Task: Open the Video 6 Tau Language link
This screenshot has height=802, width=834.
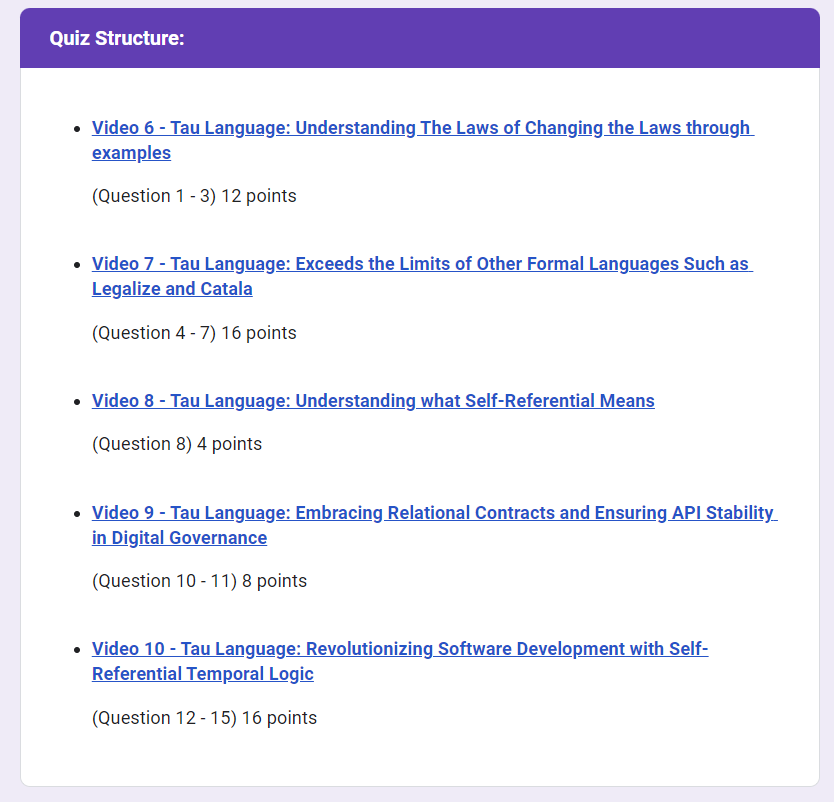Action: click(423, 128)
